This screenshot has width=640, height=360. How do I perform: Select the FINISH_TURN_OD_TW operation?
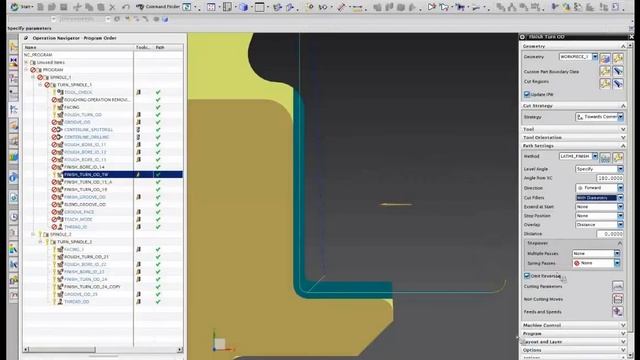[x=86, y=174]
